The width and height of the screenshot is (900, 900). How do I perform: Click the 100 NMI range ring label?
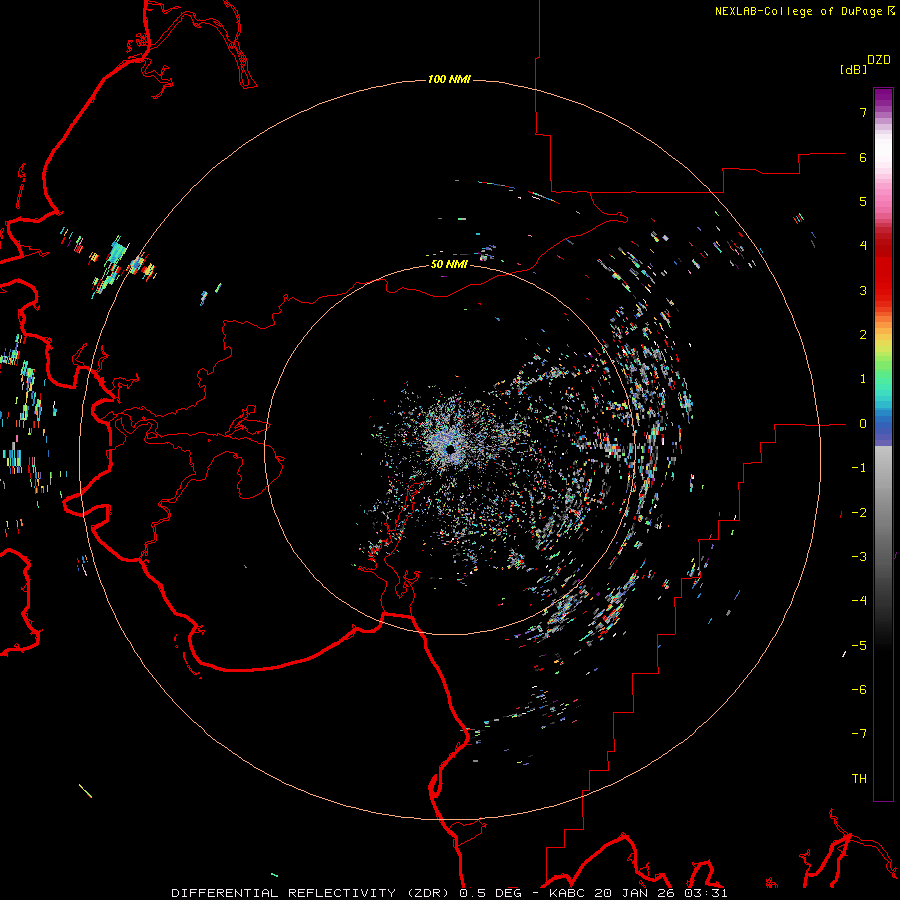tap(449, 79)
